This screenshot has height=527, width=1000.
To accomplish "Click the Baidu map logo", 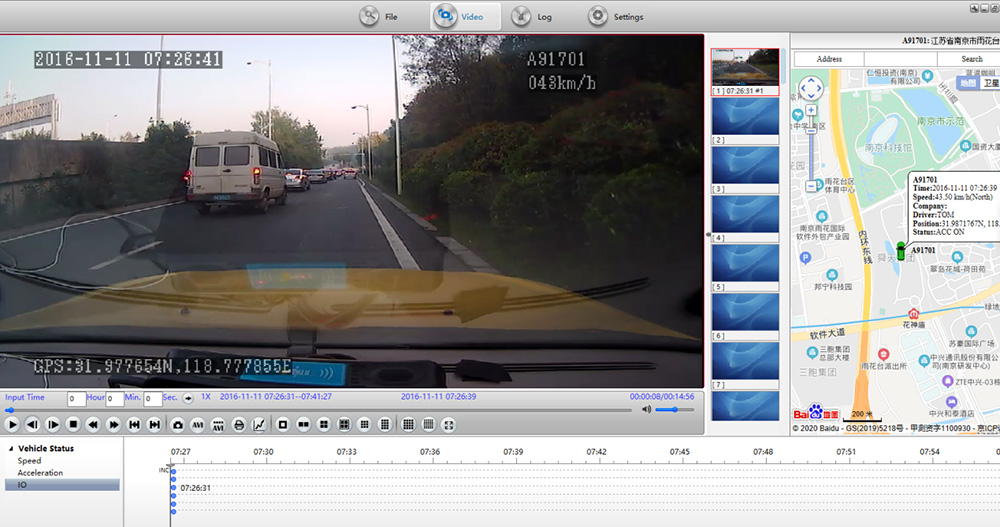I will [x=816, y=413].
